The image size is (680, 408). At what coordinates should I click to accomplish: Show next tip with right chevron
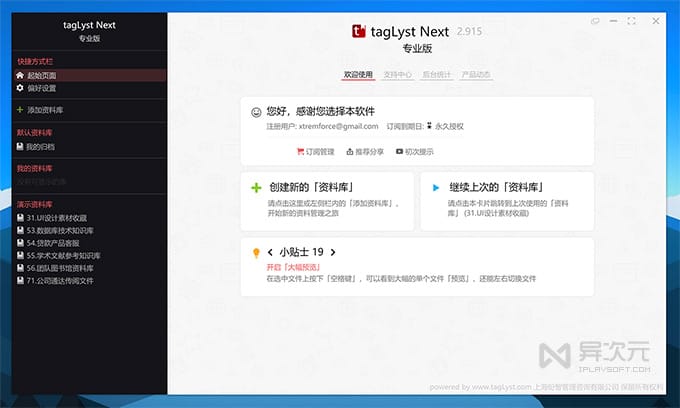point(333,252)
